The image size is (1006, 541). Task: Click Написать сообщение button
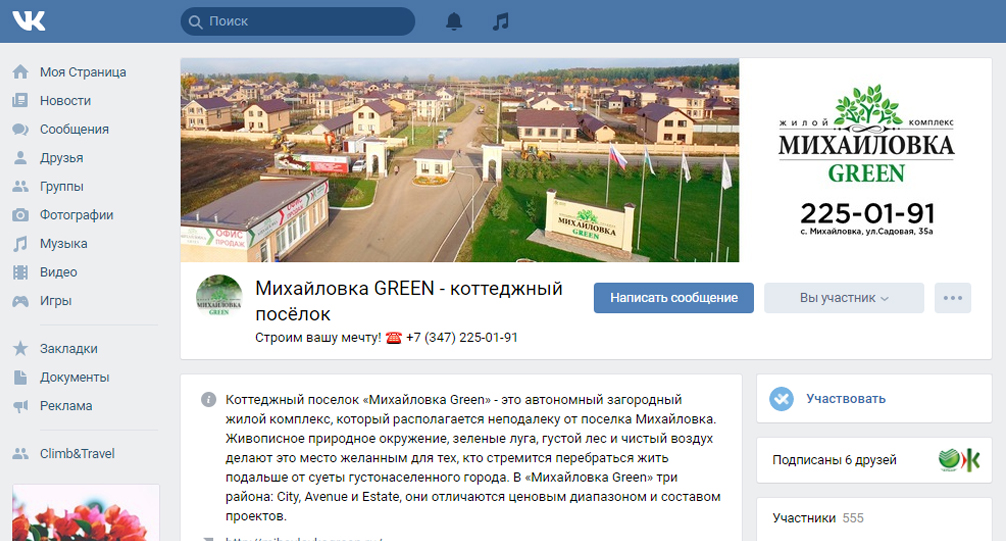click(674, 298)
